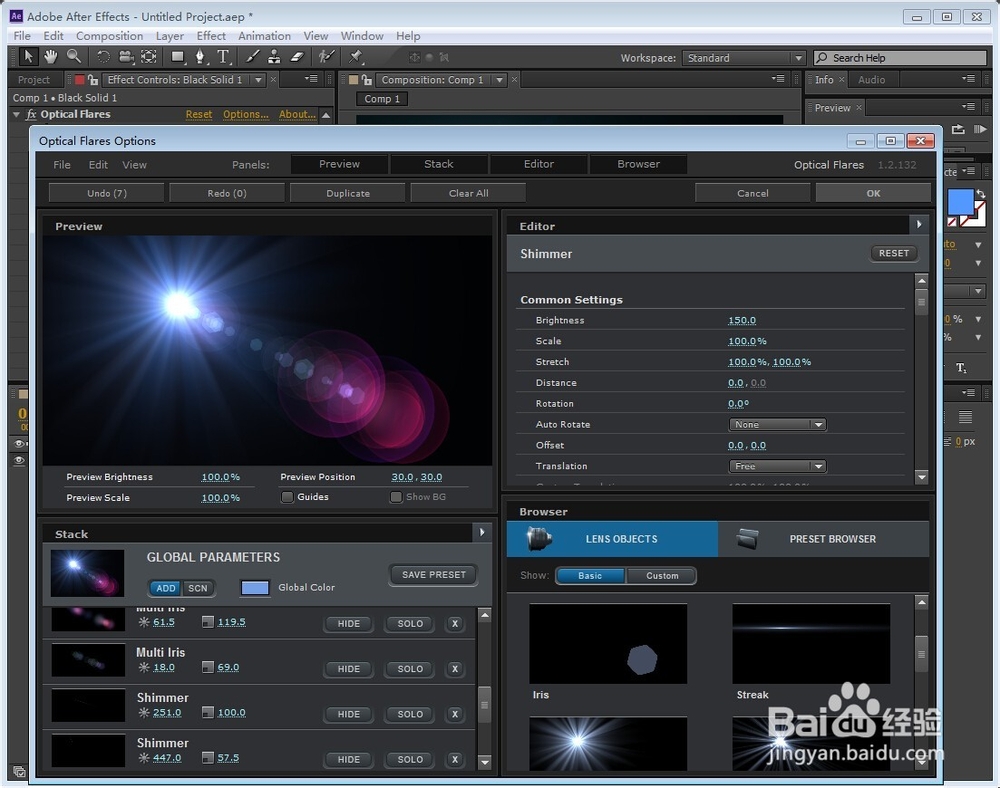The width and height of the screenshot is (1000, 788).
Task: Open the Workspace Standard dropdown
Action: click(x=744, y=58)
